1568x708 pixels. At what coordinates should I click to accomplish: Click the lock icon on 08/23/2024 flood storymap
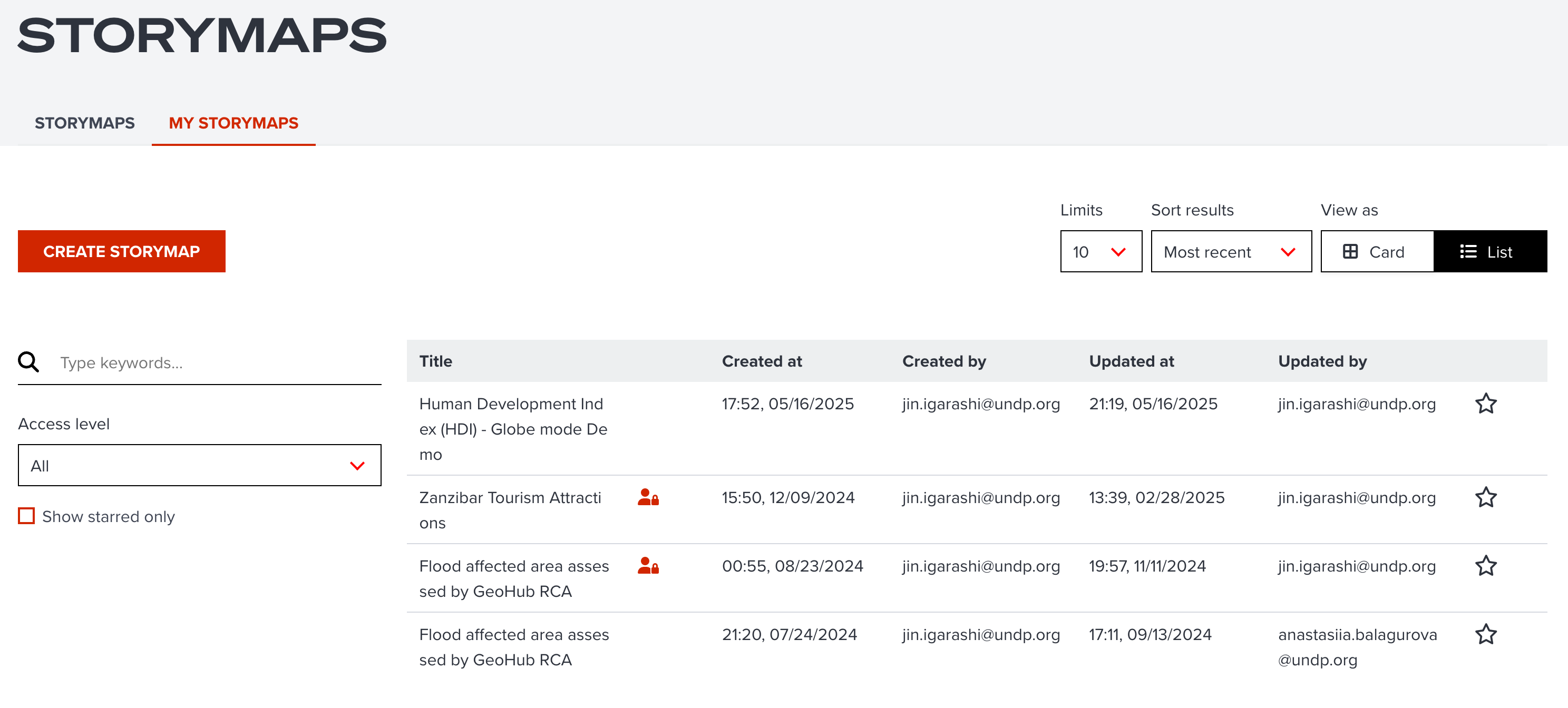(x=648, y=566)
